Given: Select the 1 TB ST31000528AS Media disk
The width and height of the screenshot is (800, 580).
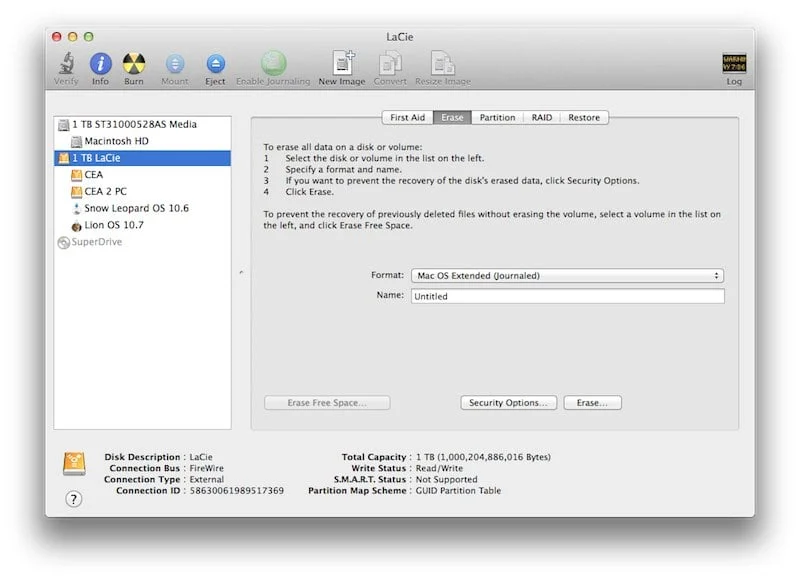Looking at the screenshot, I should pos(142,124).
